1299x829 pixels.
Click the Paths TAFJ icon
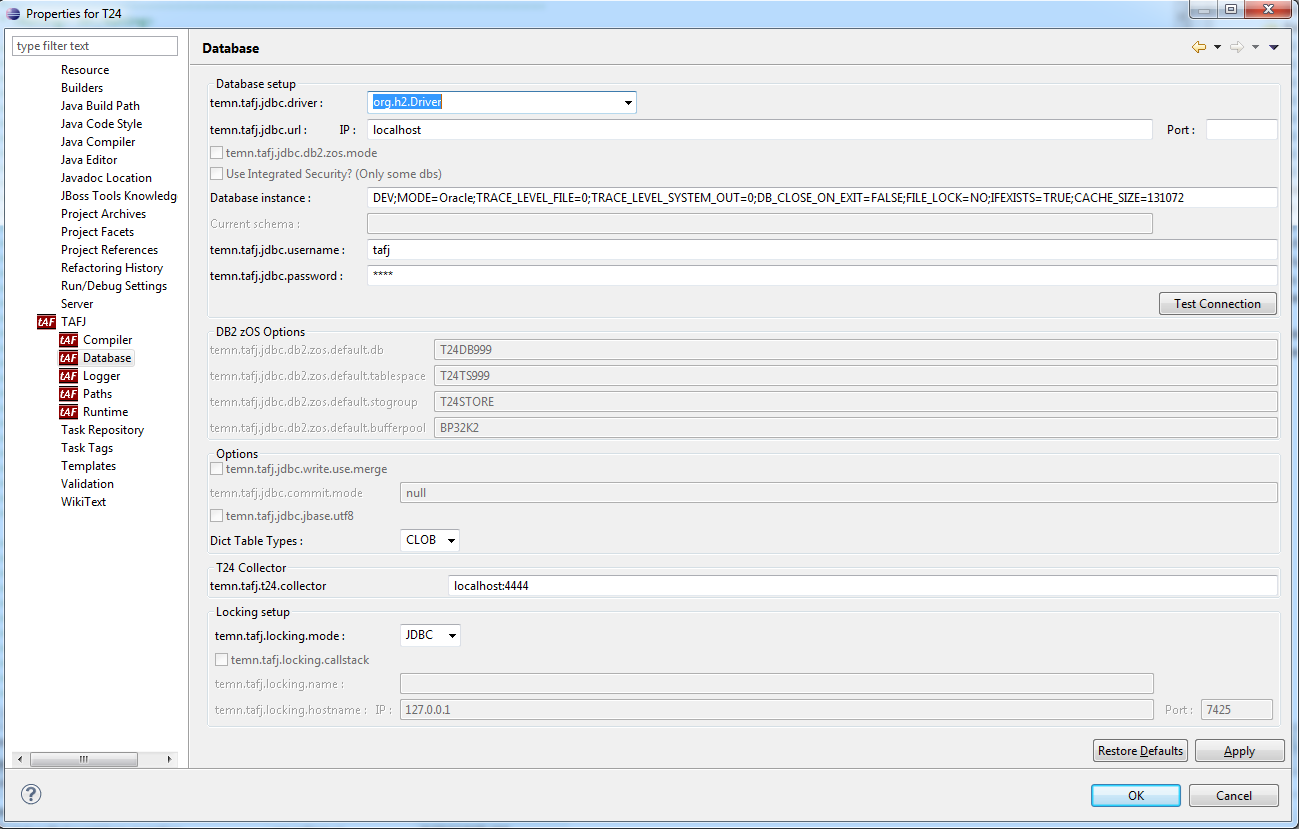(68, 394)
